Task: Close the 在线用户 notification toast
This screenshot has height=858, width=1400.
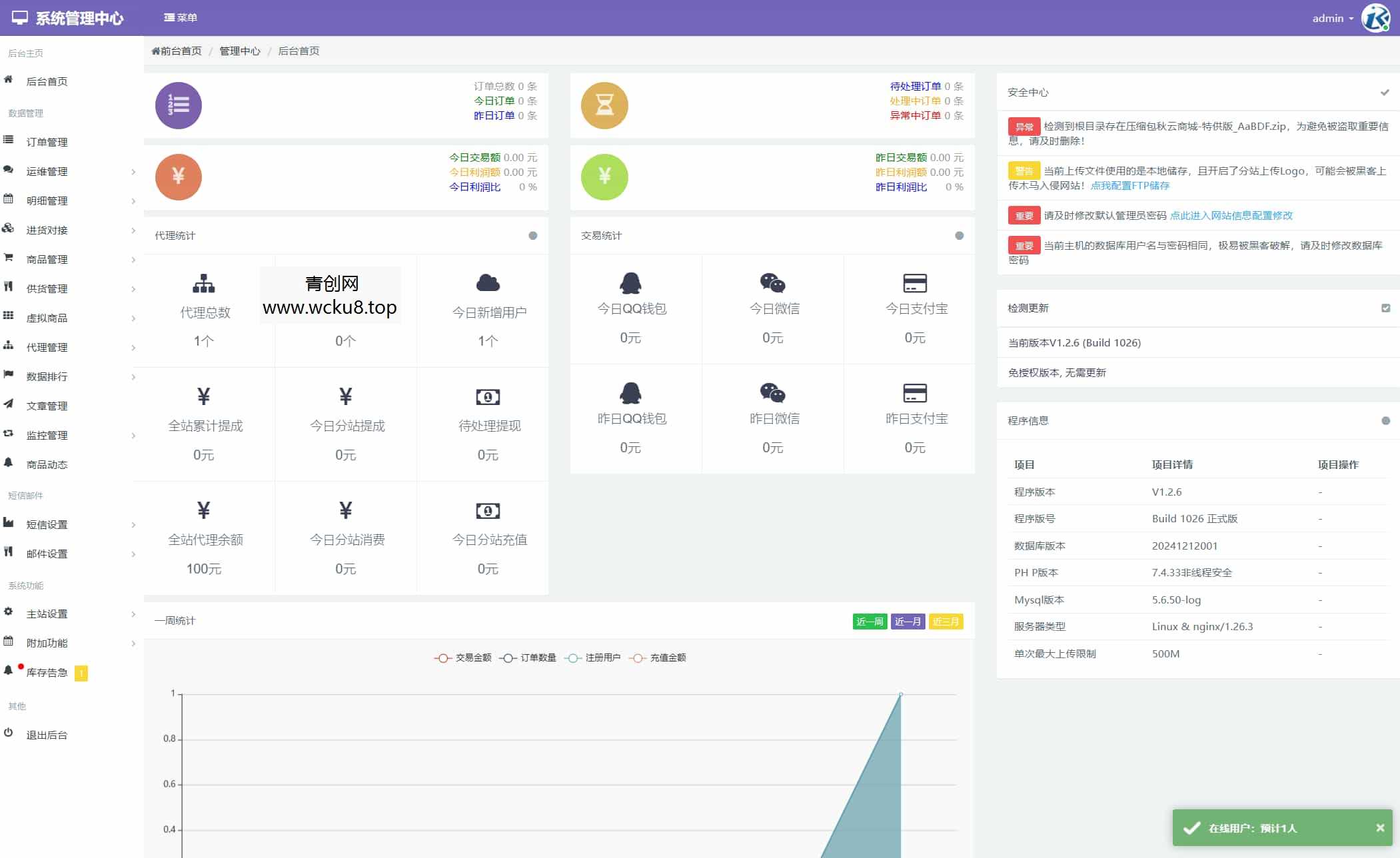Action: click(x=1380, y=827)
